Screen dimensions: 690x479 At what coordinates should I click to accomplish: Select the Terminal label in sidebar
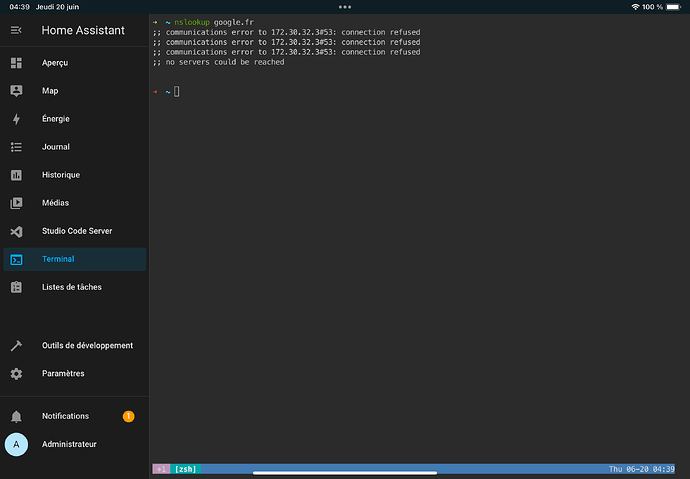click(x=58, y=259)
